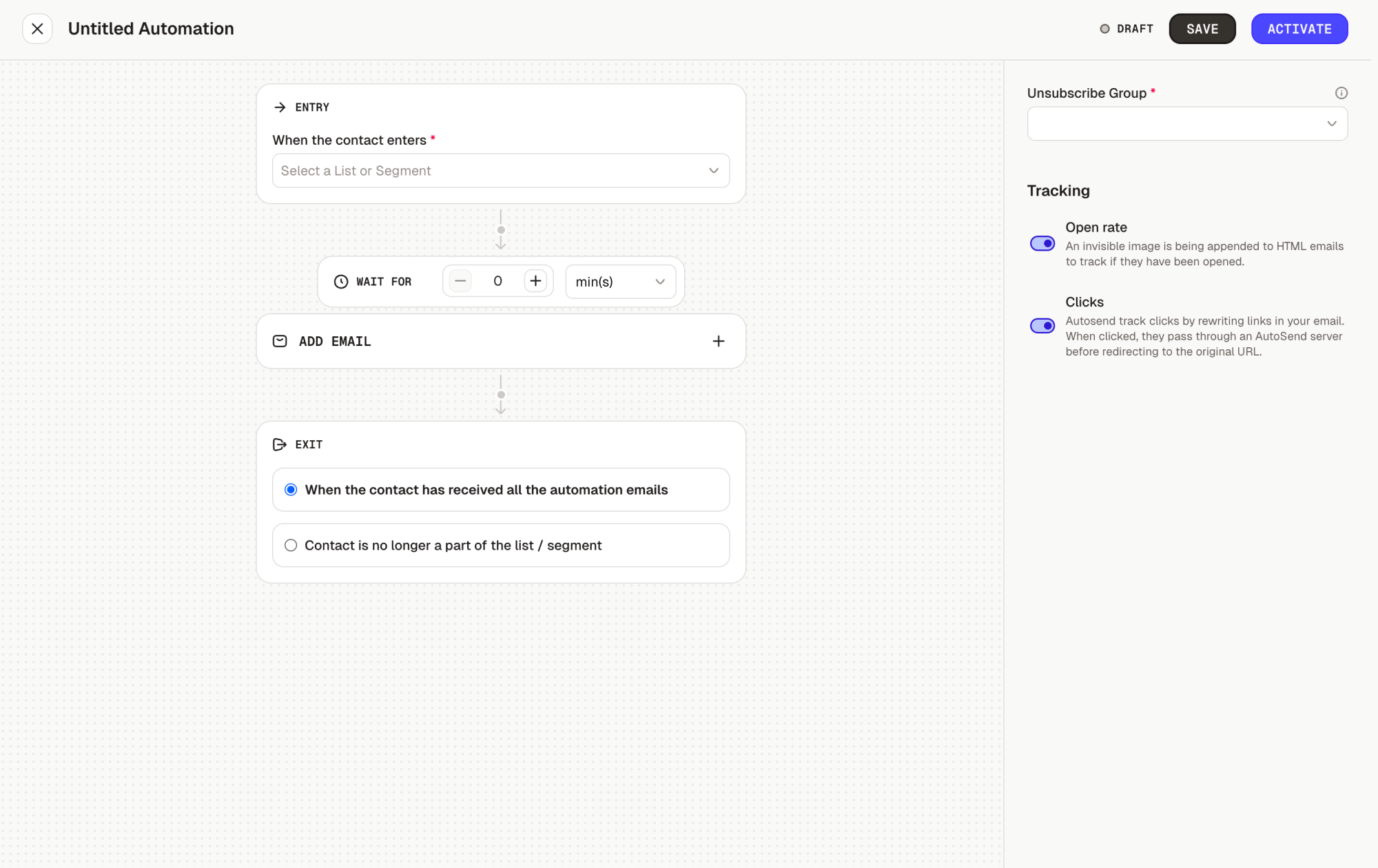
Task: Click the Exit icon in exit card
Action: [x=280, y=445]
